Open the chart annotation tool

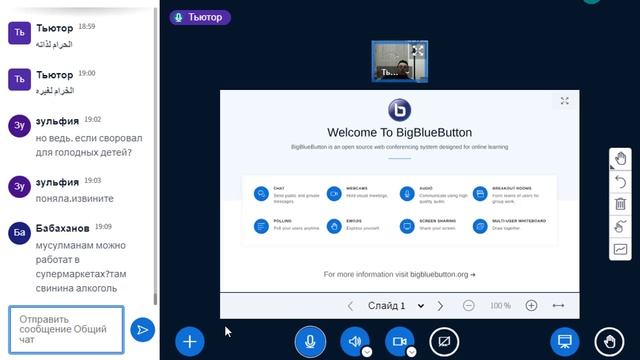pos(620,249)
